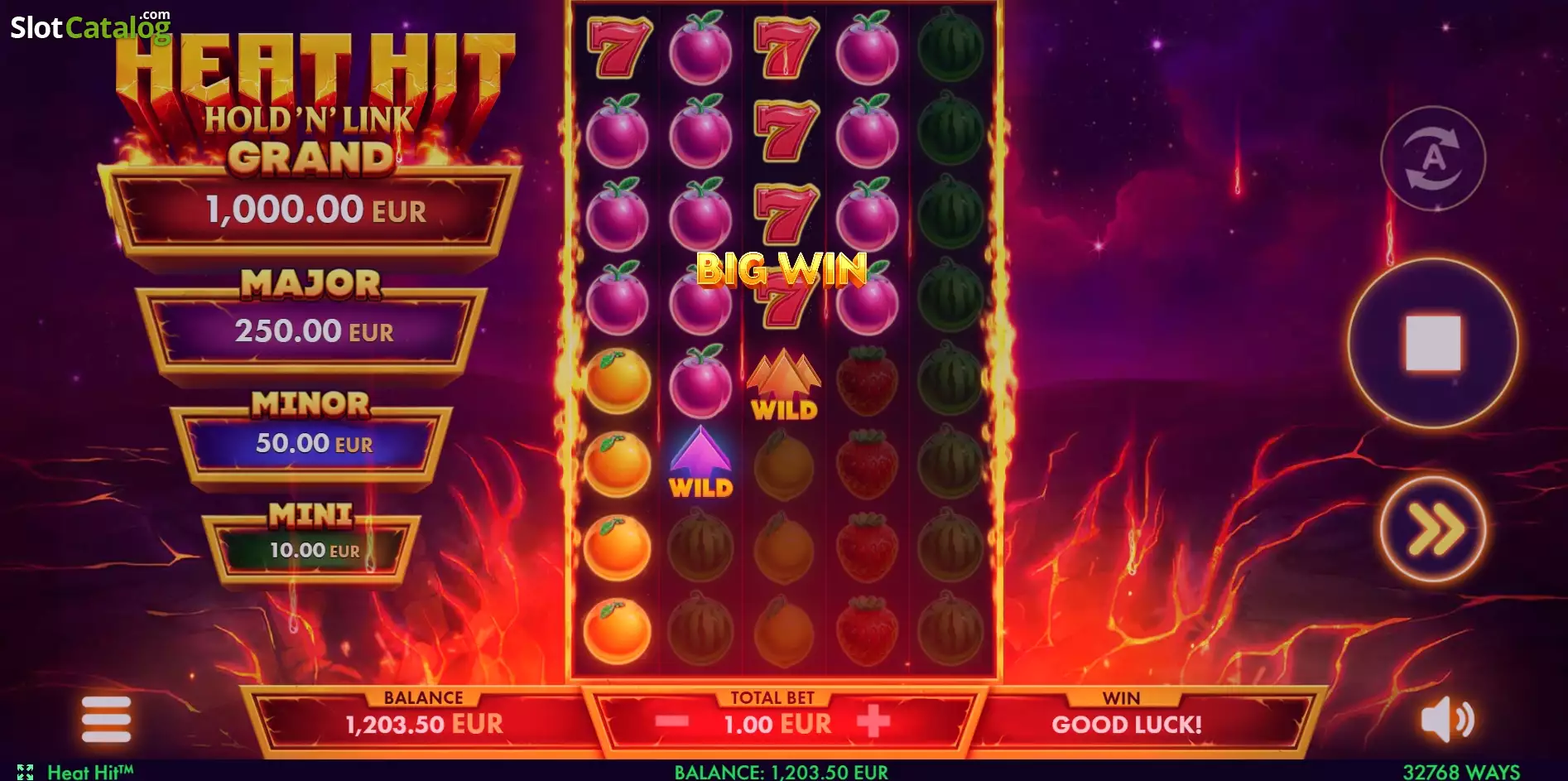Image resolution: width=1568 pixels, height=781 pixels.
Task: Click the top watermelon symbol on fifth reel
Action: pos(950,48)
